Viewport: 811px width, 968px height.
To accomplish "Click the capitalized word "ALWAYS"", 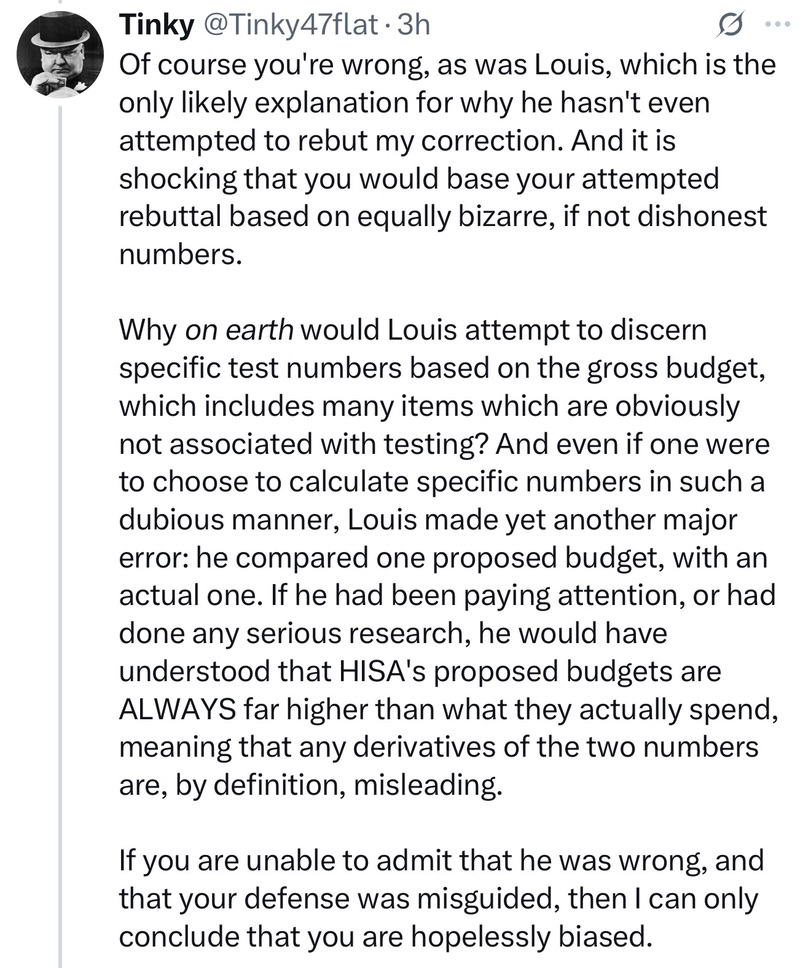I will coord(180,713).
